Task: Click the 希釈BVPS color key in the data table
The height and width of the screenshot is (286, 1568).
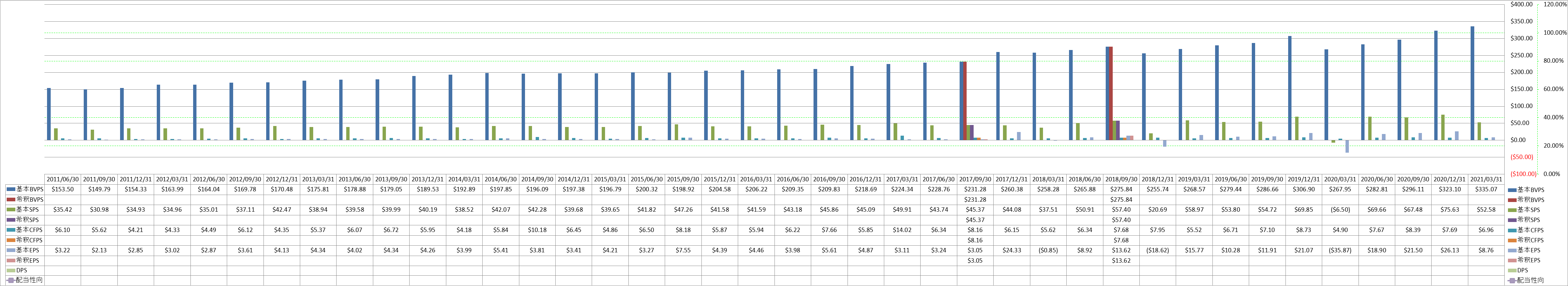Action: tap(11, 200)
